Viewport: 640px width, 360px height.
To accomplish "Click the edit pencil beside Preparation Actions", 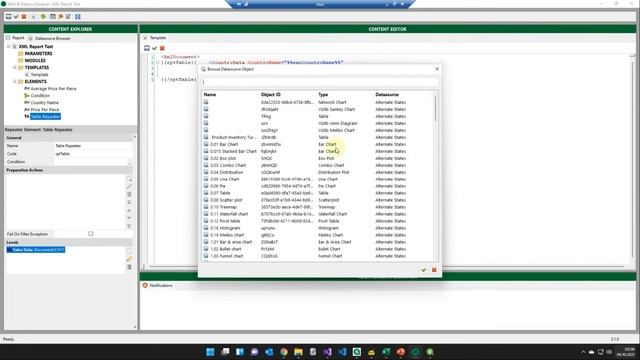I will tap(129, 187).
